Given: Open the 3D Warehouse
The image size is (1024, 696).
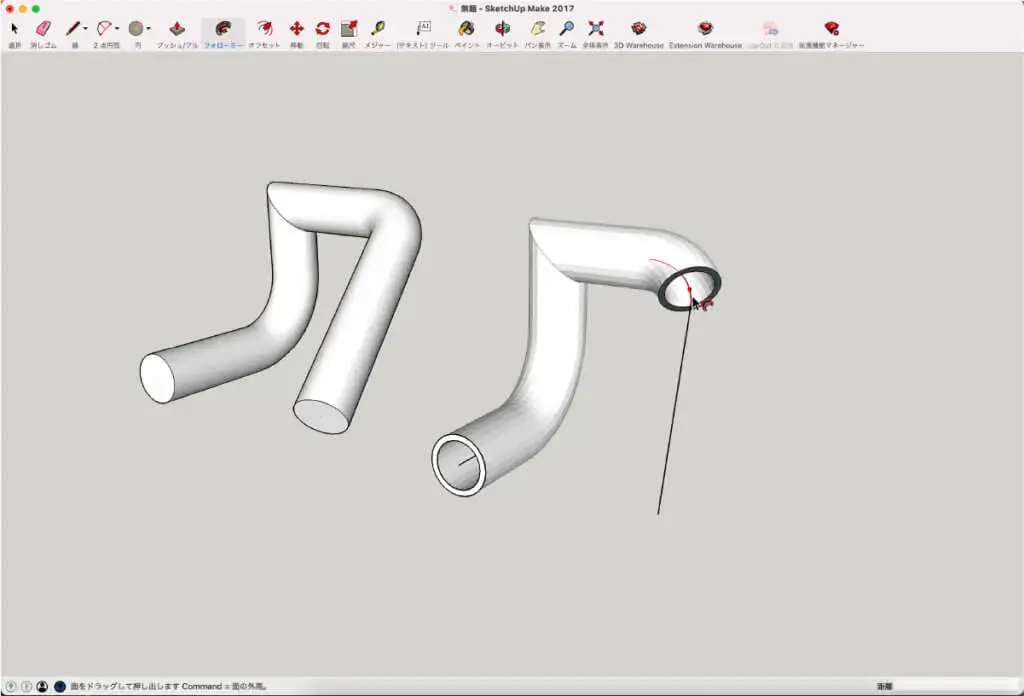Looking at the screenshot, I should [x=638, y=29].
